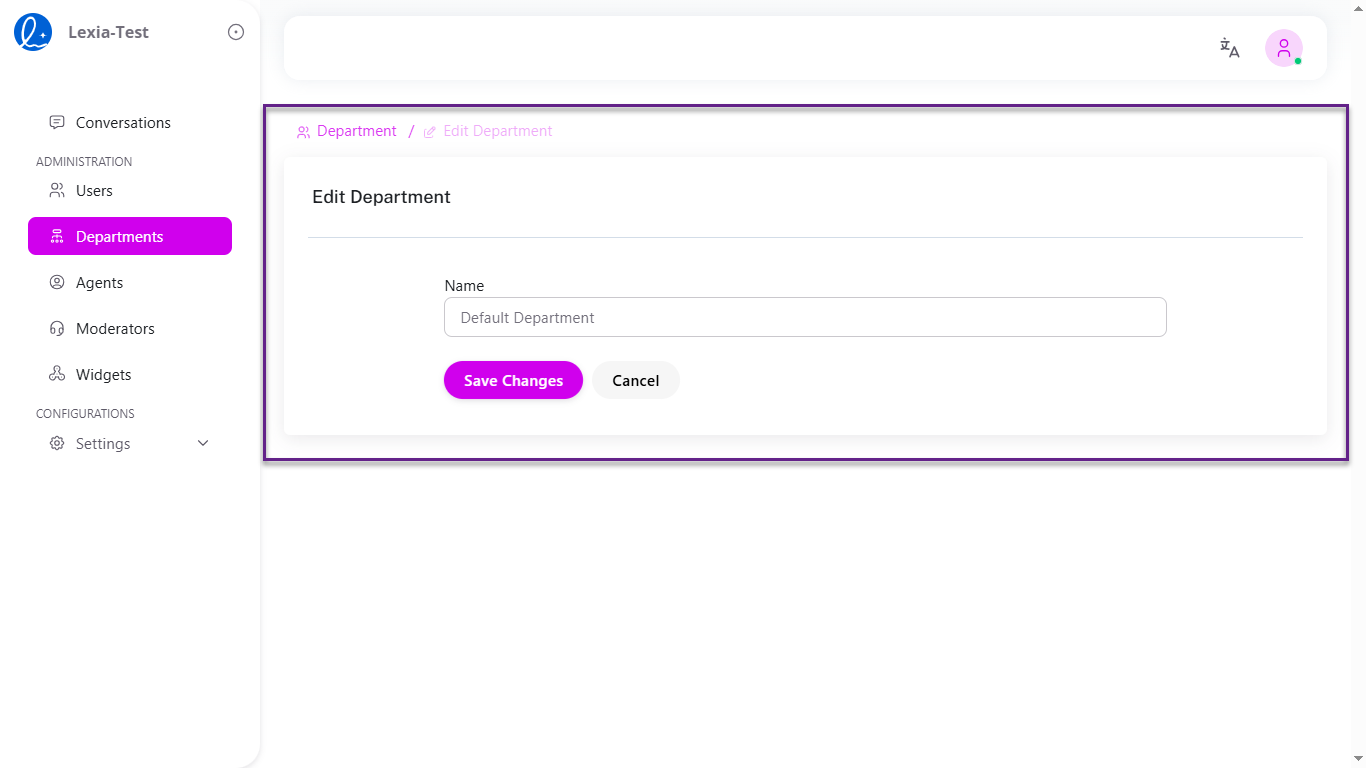Click the Moderators headset icon

[57, 328]
